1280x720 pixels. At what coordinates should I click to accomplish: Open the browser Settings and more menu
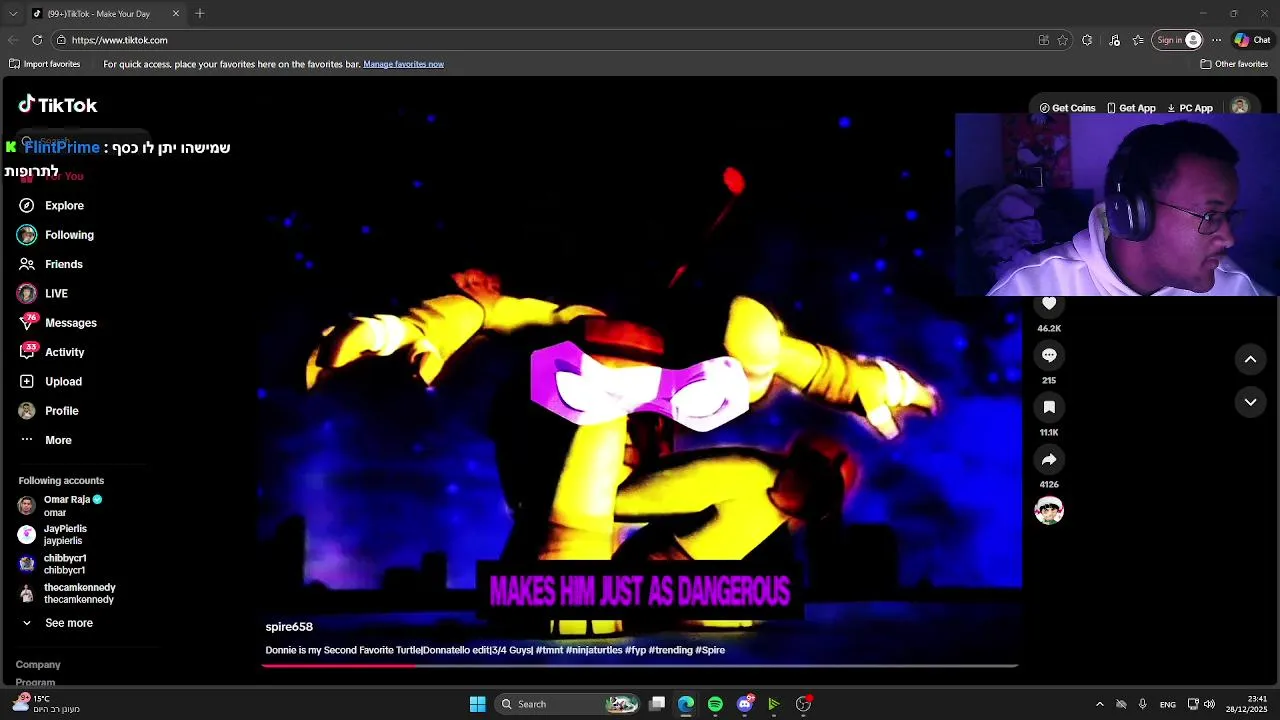(1216, 40)
